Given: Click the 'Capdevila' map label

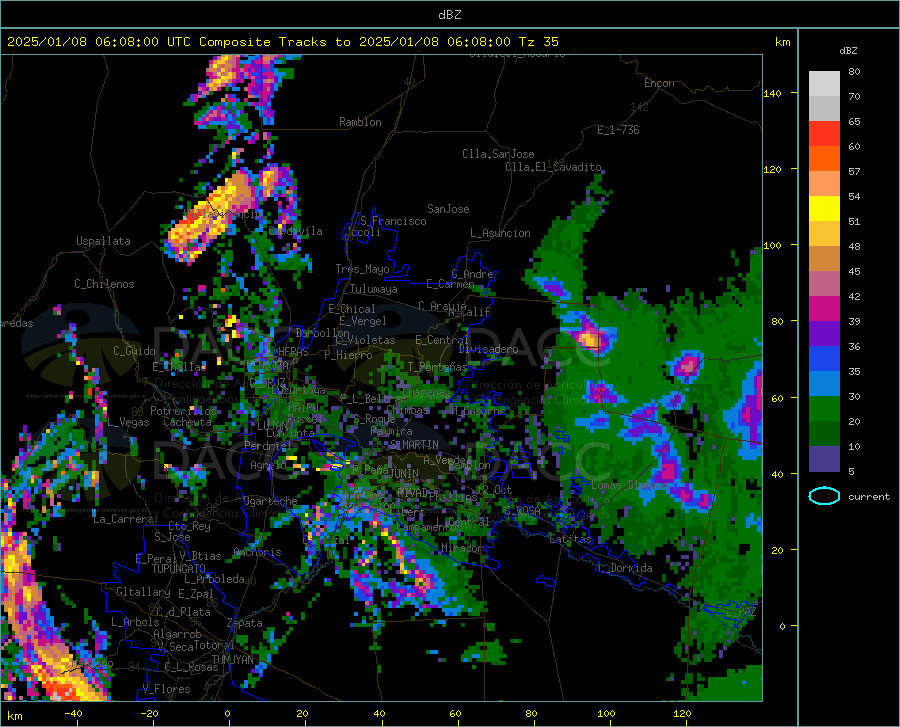Looking at the screenshot, I should coord(296,231).
